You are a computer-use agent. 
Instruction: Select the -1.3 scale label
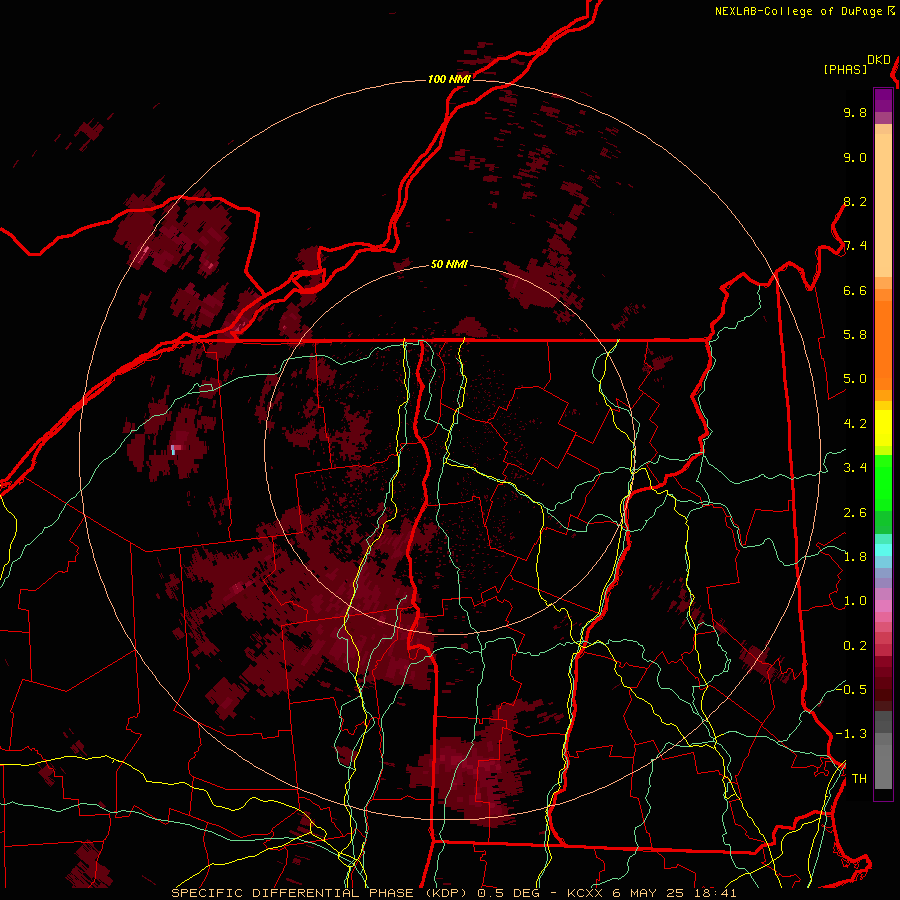(x=851, y=734)
